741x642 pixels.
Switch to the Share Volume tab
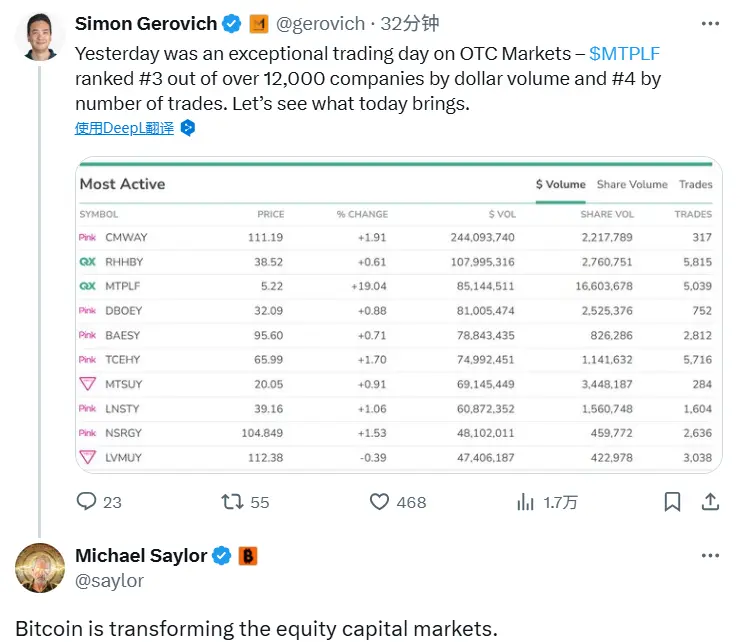(x=632, y=184)
